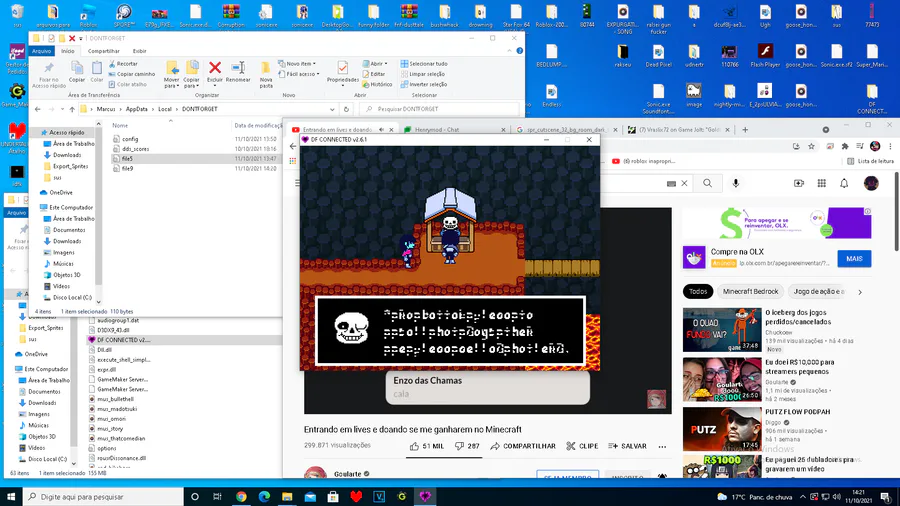This screenshot has width=900, height=506.
Task: Click the Nova pasta folder icon
Action: click(x=265, y=68)
